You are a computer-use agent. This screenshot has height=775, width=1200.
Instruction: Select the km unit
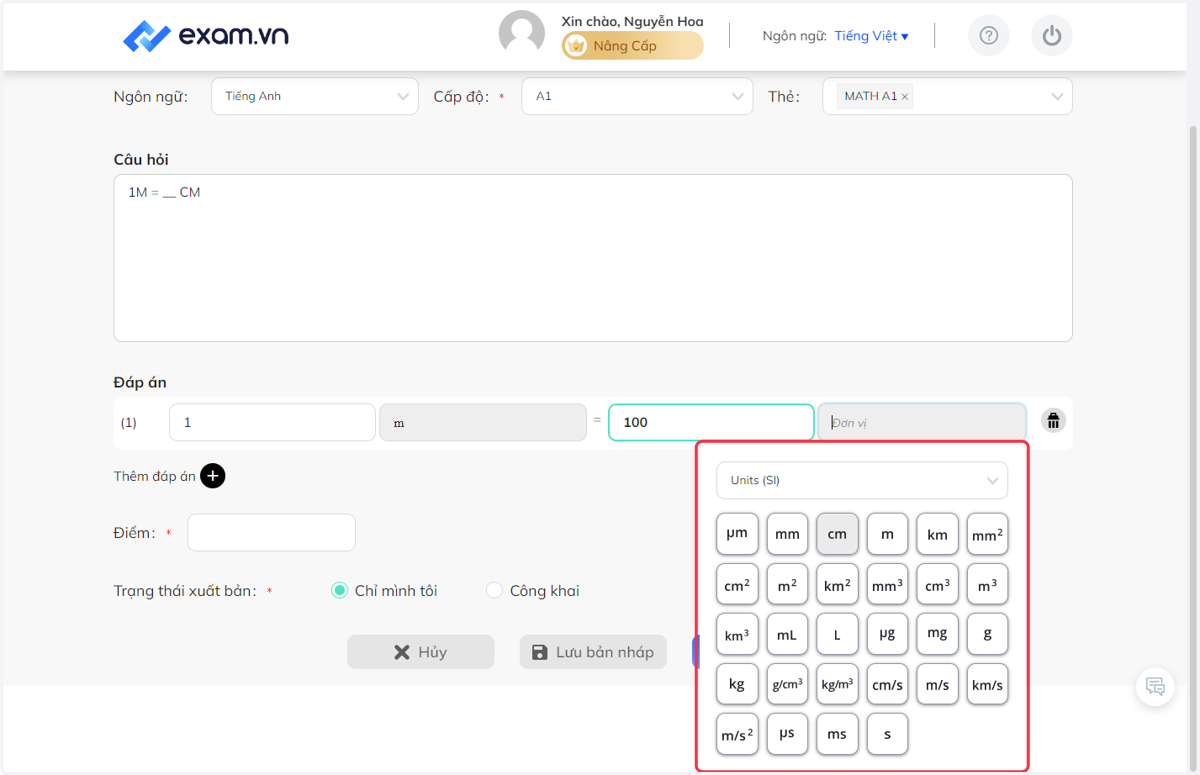[x=937, y=534]
